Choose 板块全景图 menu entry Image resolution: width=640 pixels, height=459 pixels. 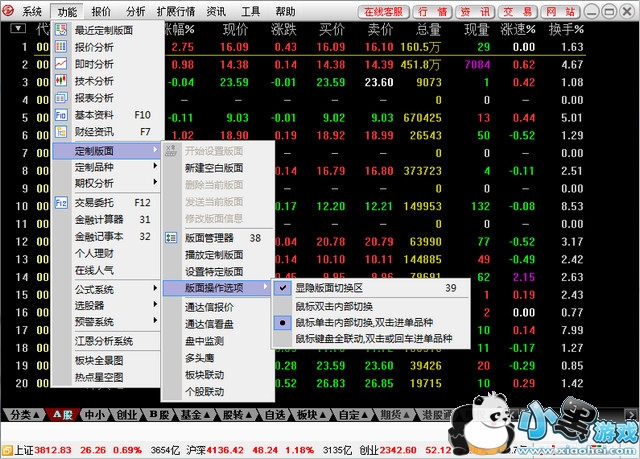(x=106, y=360)
